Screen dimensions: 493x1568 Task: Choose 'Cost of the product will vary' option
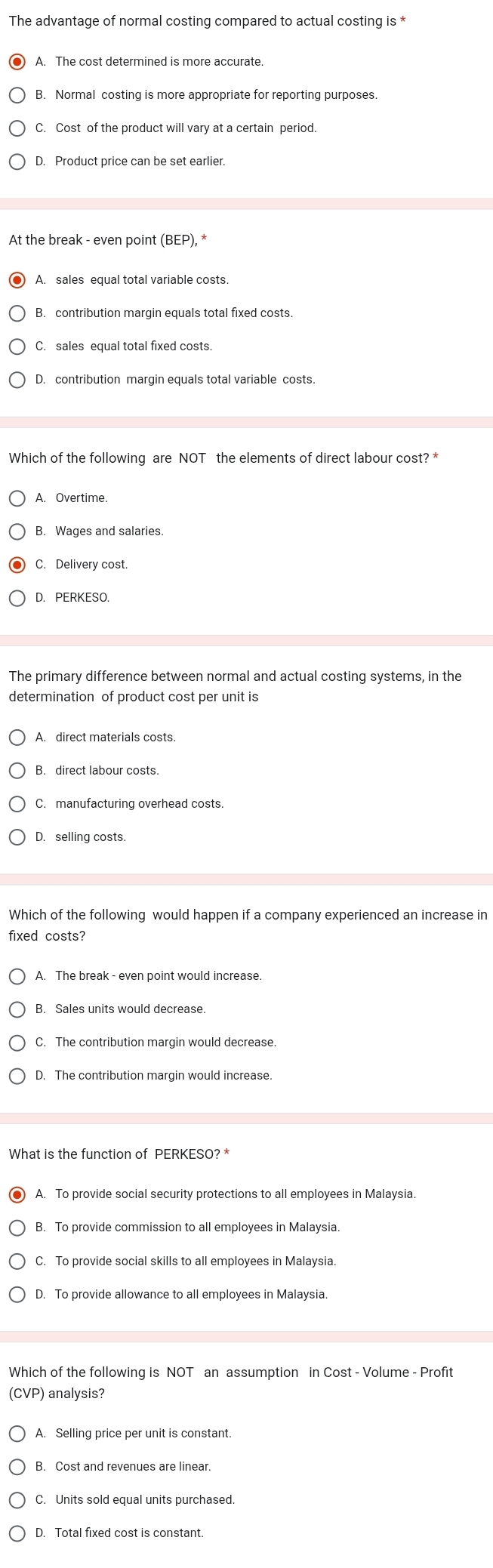(17, 128)
